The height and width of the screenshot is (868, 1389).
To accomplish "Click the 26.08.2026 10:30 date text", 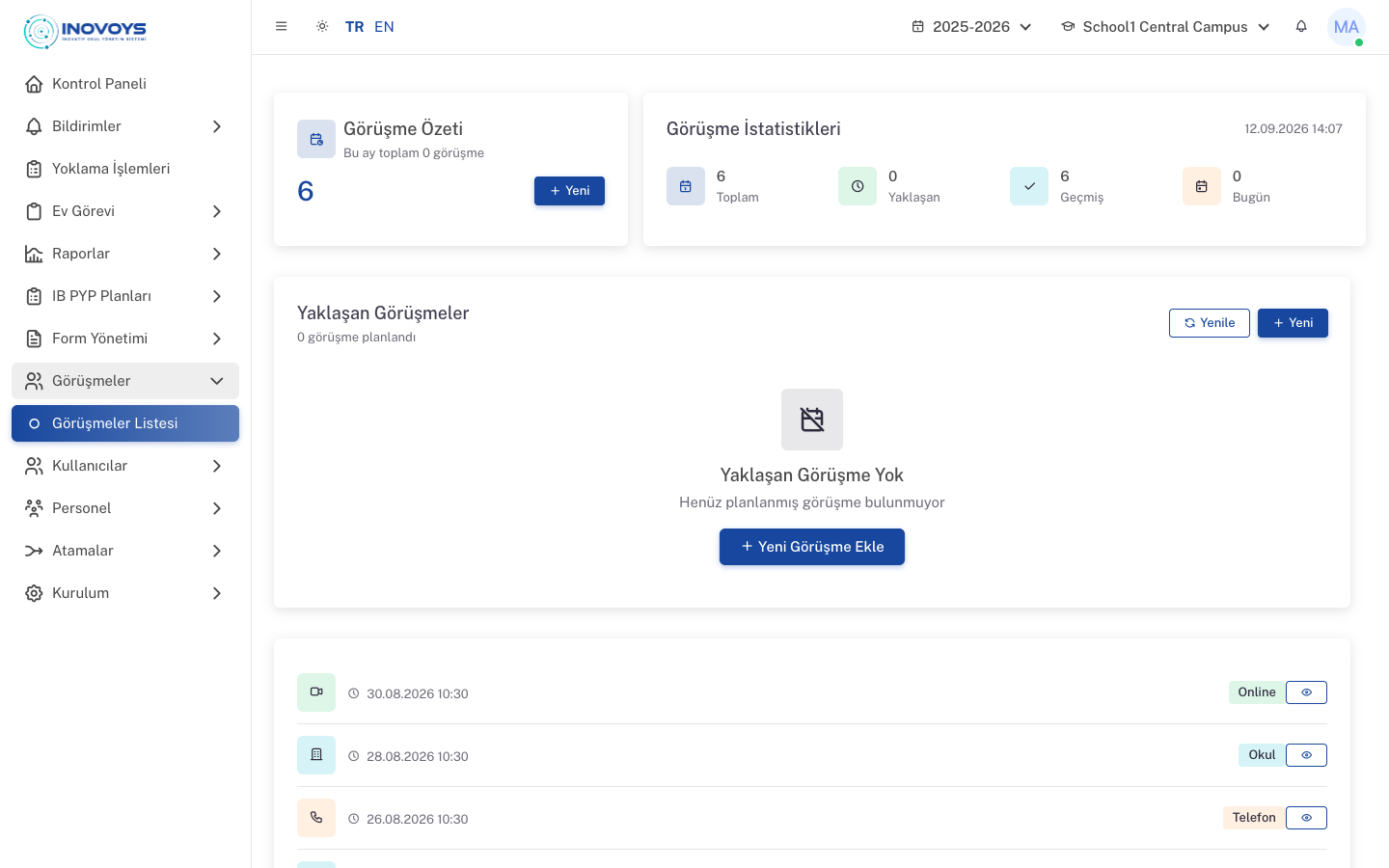I will click(x=418, y=820).
